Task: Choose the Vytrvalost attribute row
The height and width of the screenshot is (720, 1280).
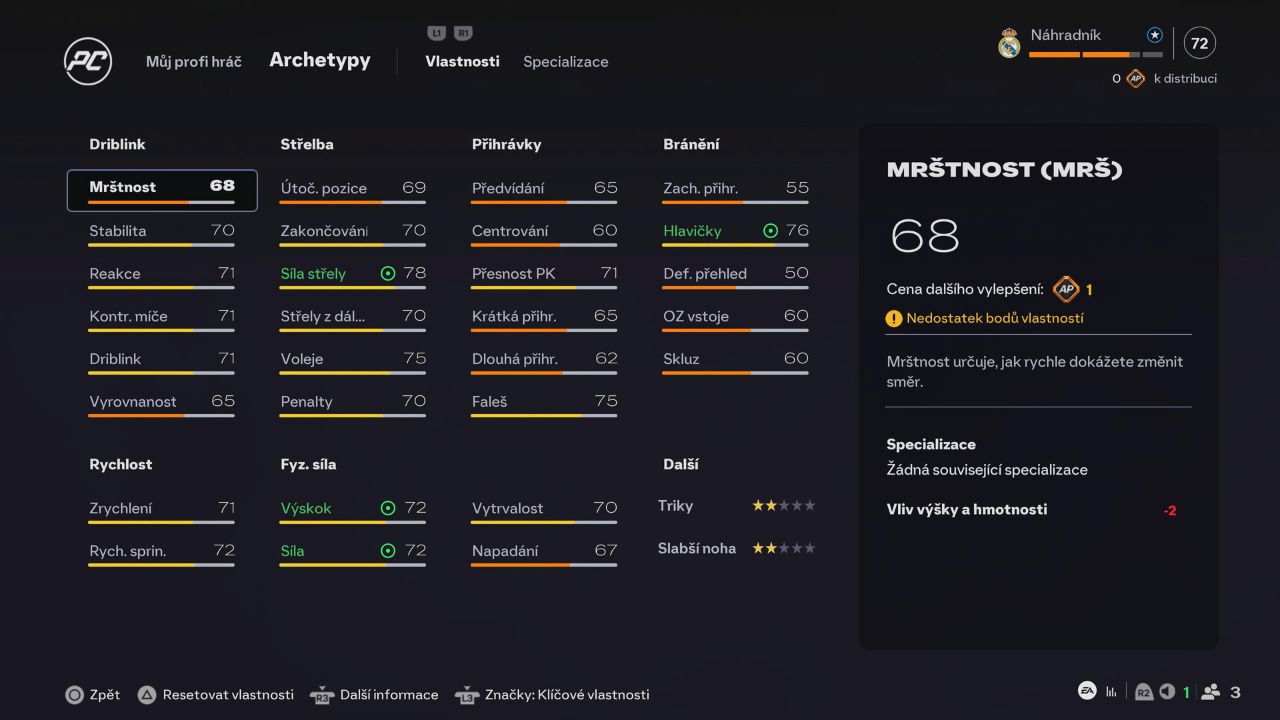Action: [544, 510]
